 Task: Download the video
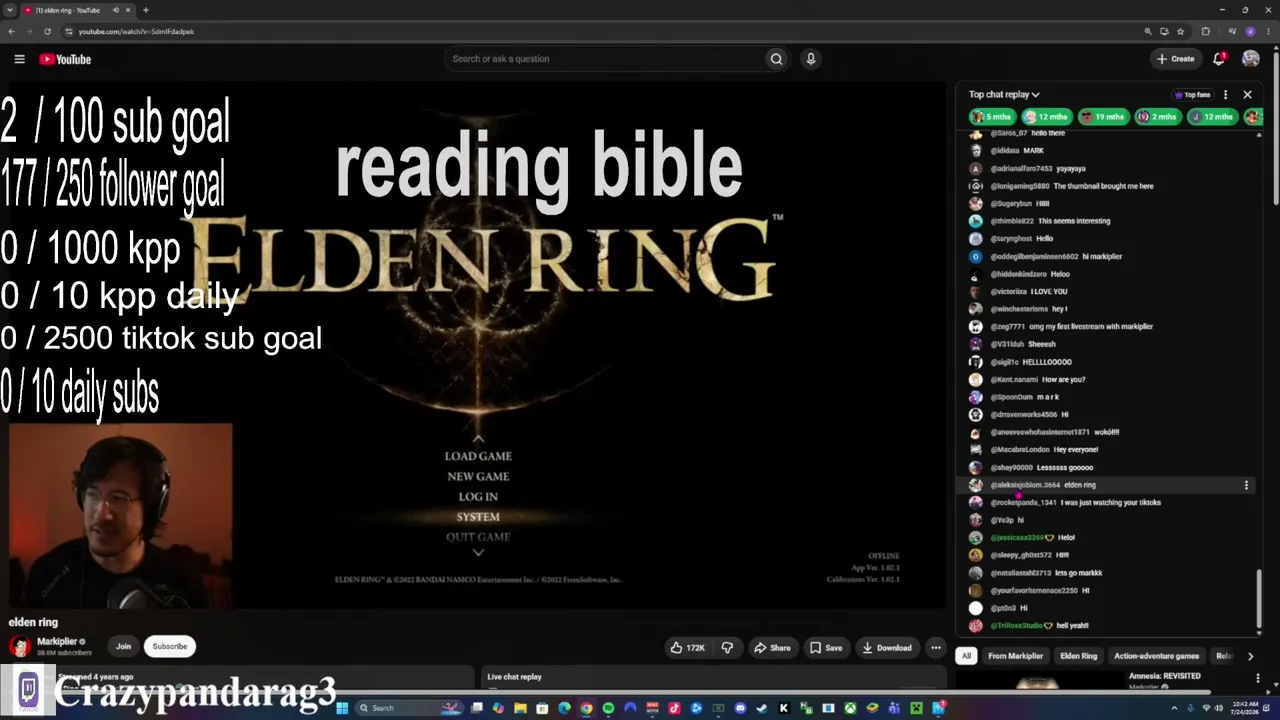[x=887, y=648]
